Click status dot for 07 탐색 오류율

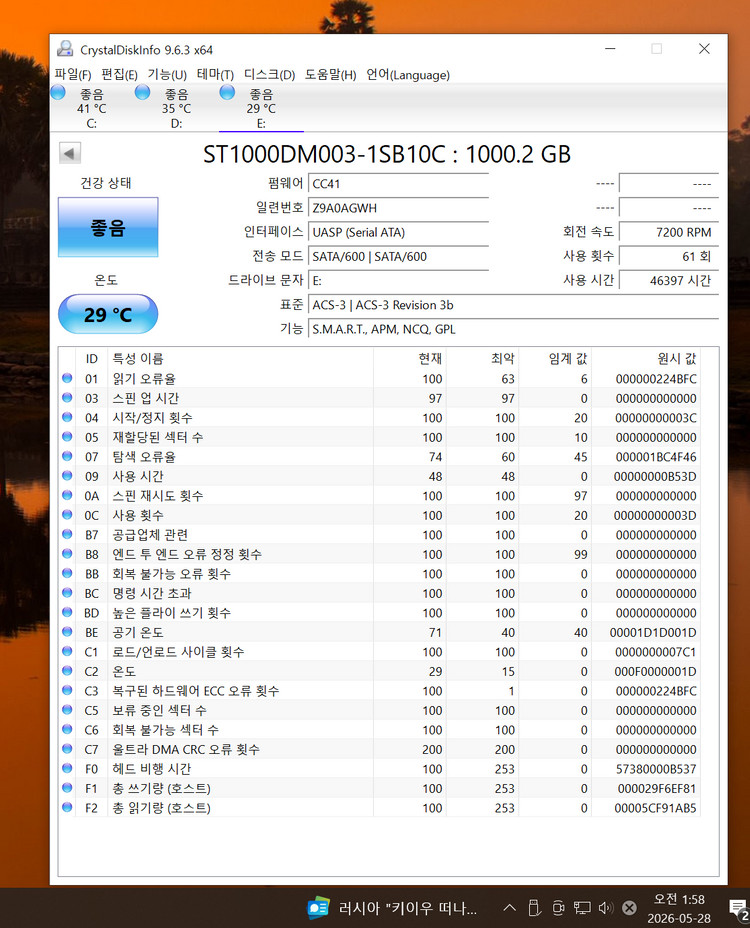67,456
